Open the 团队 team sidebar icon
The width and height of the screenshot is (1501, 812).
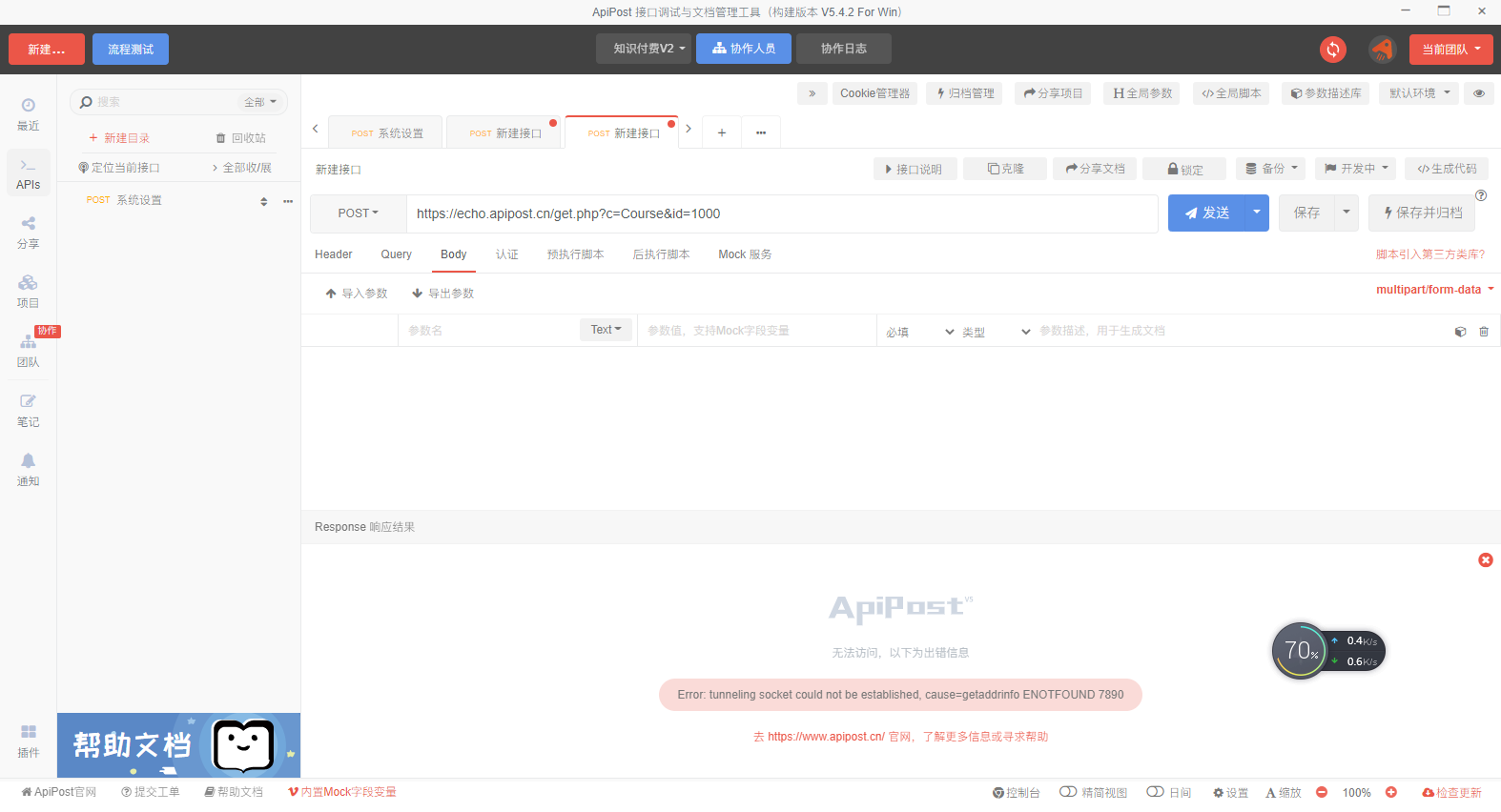point(29,351)
